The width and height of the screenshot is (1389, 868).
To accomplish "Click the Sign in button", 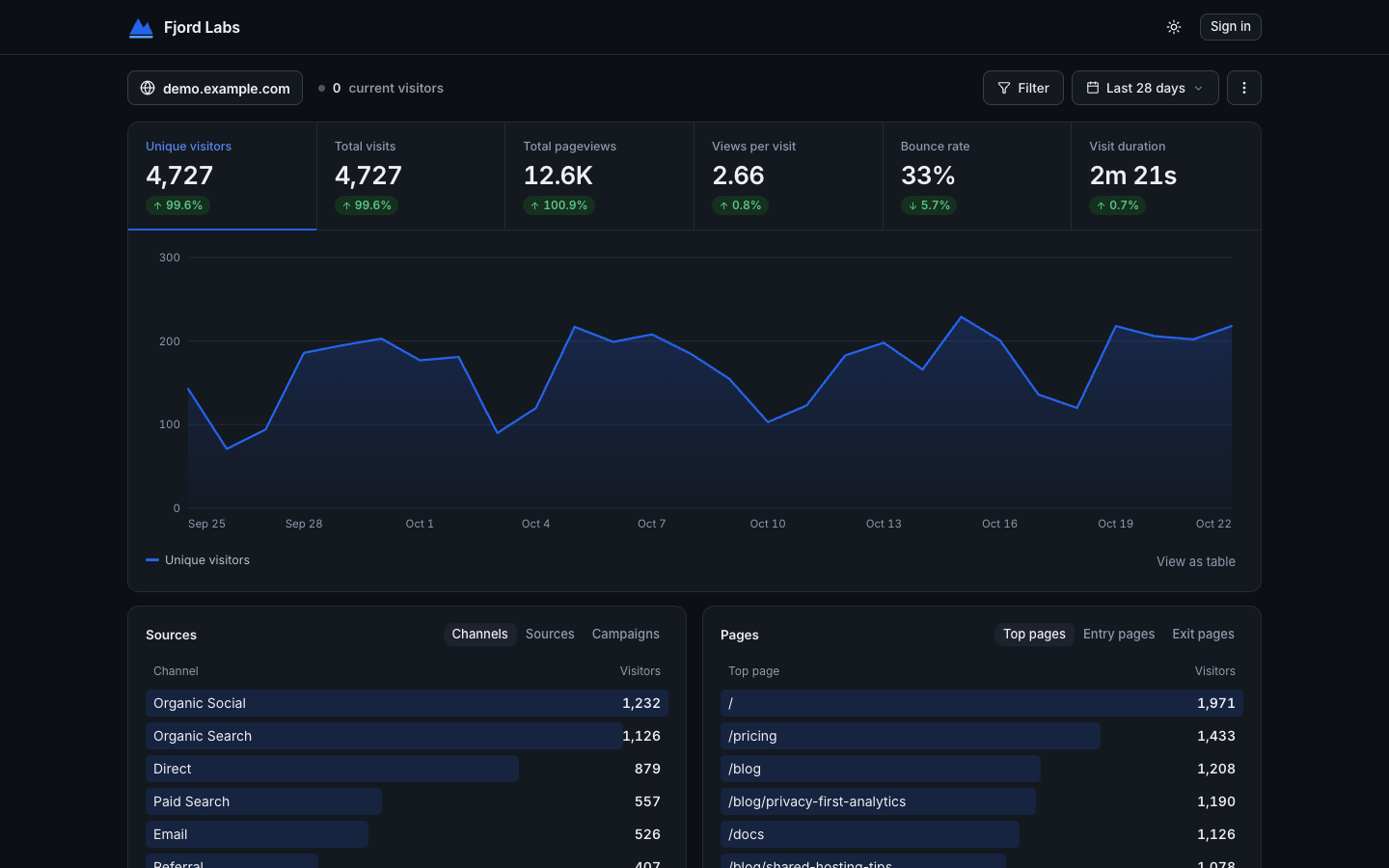I will tap(1230, 27).
